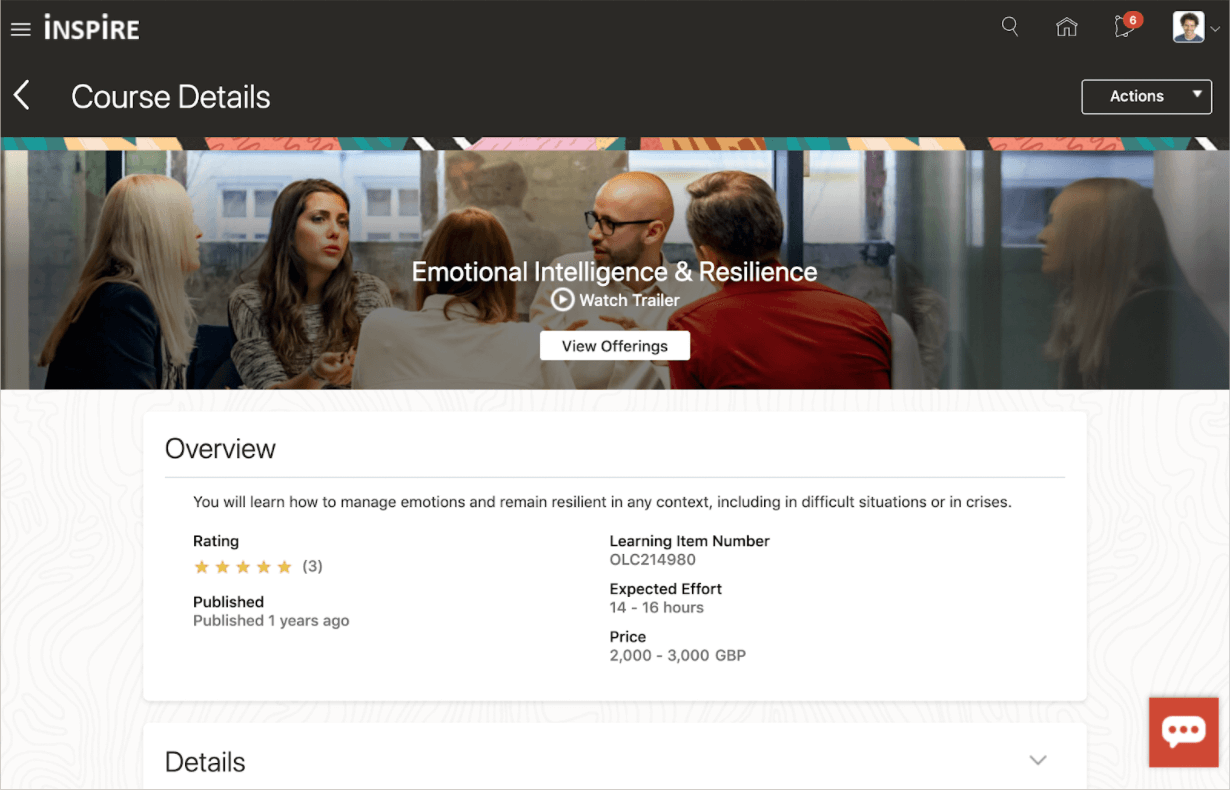Click the Price label
This screenshot has width=1230, height=790.
tap(628, 637)
